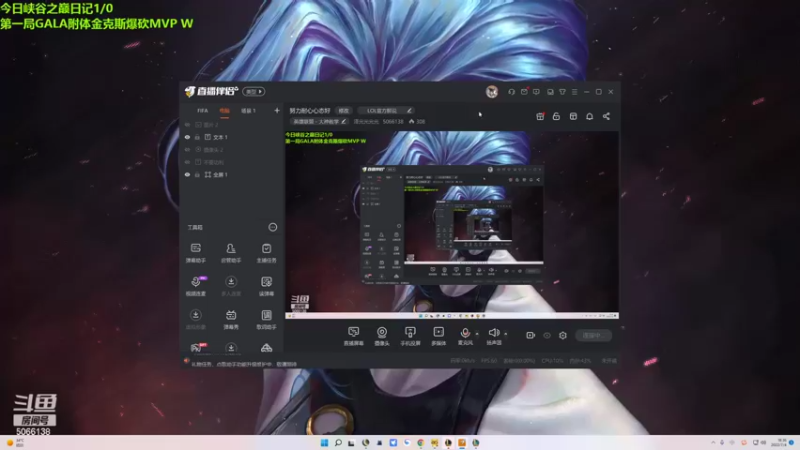Screen dimensions: 800x450
Task: Open the 视频连麦 tool
Action: point(195,286)
